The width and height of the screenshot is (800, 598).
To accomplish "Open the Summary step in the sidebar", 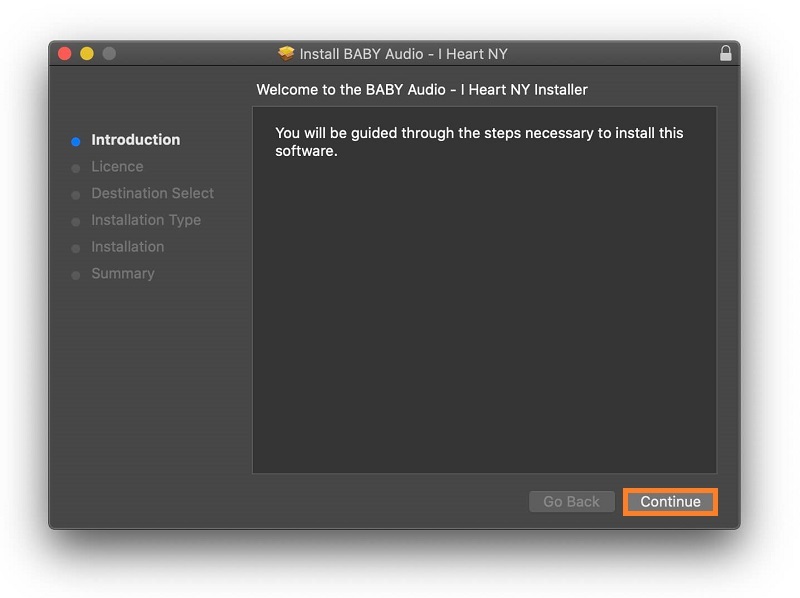I will [123, 273].
